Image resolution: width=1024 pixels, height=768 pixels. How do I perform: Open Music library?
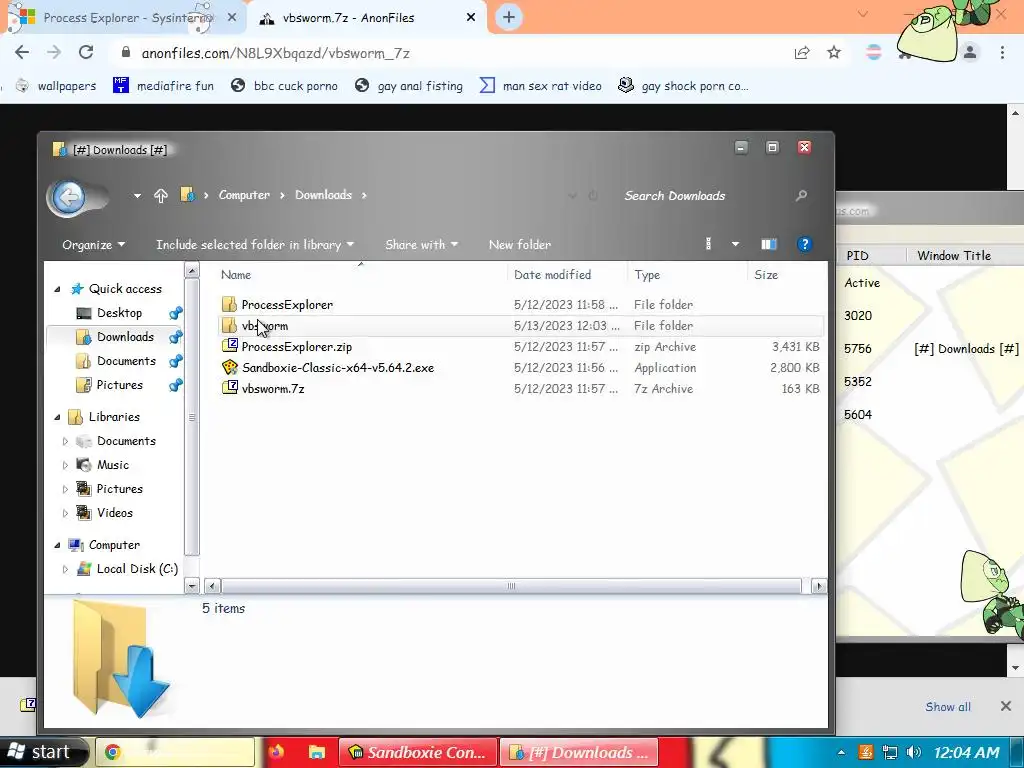pyautogui.click(x=112, y=465)
